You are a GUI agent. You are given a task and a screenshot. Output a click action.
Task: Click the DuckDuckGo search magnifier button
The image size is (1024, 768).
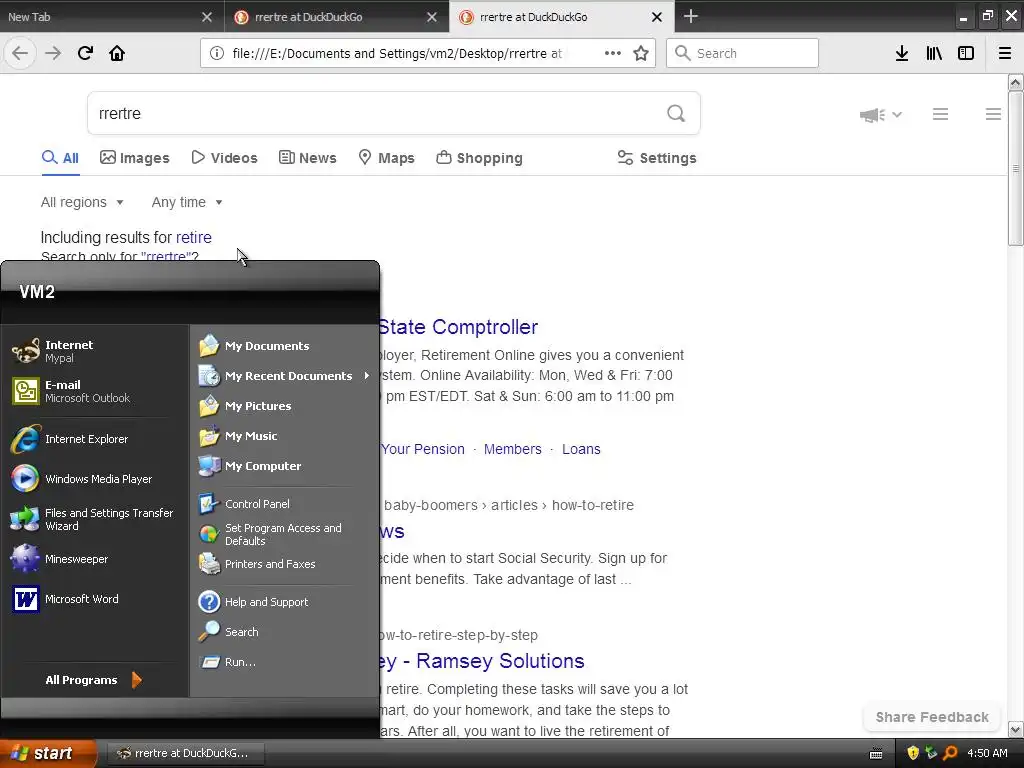pos(676,114)
